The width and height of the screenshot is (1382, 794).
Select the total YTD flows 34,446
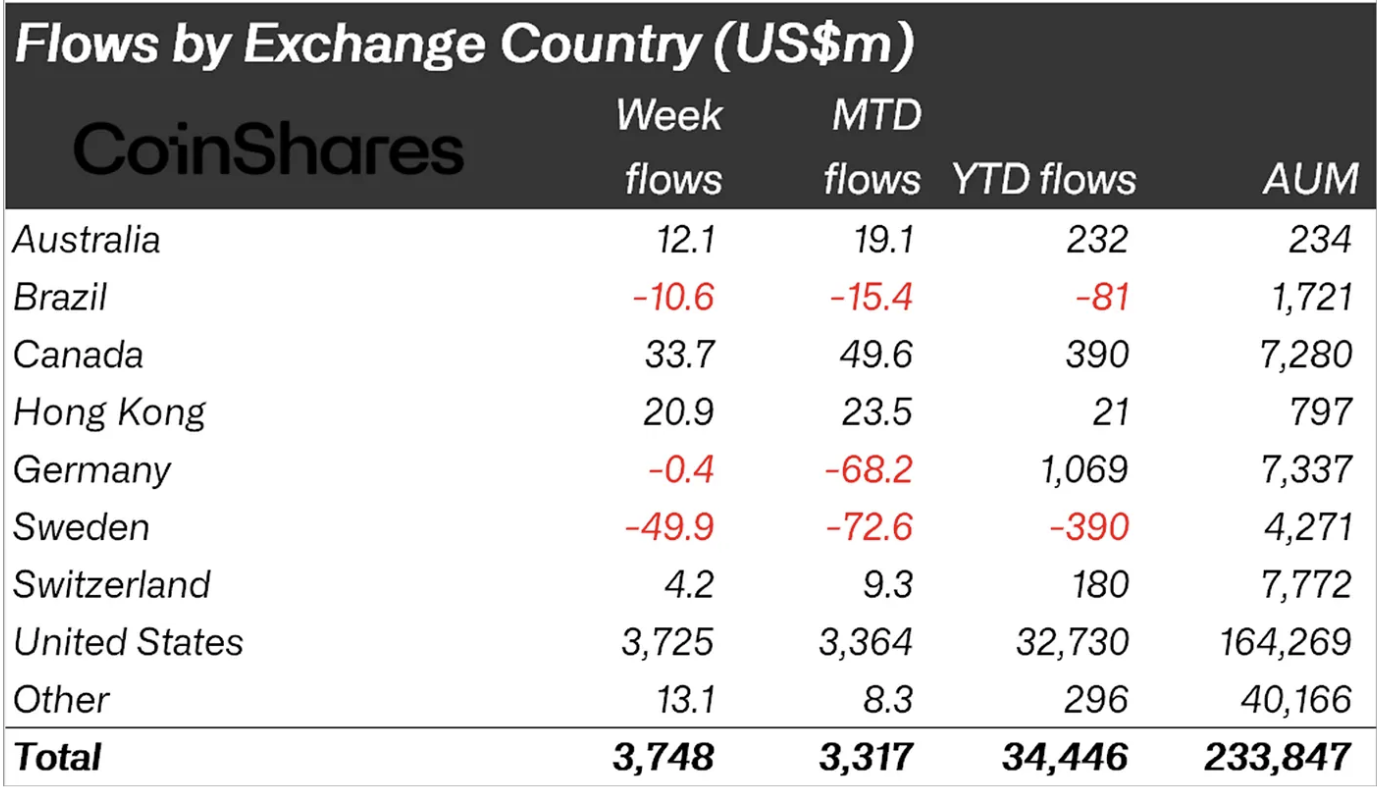coord(1066,757)
